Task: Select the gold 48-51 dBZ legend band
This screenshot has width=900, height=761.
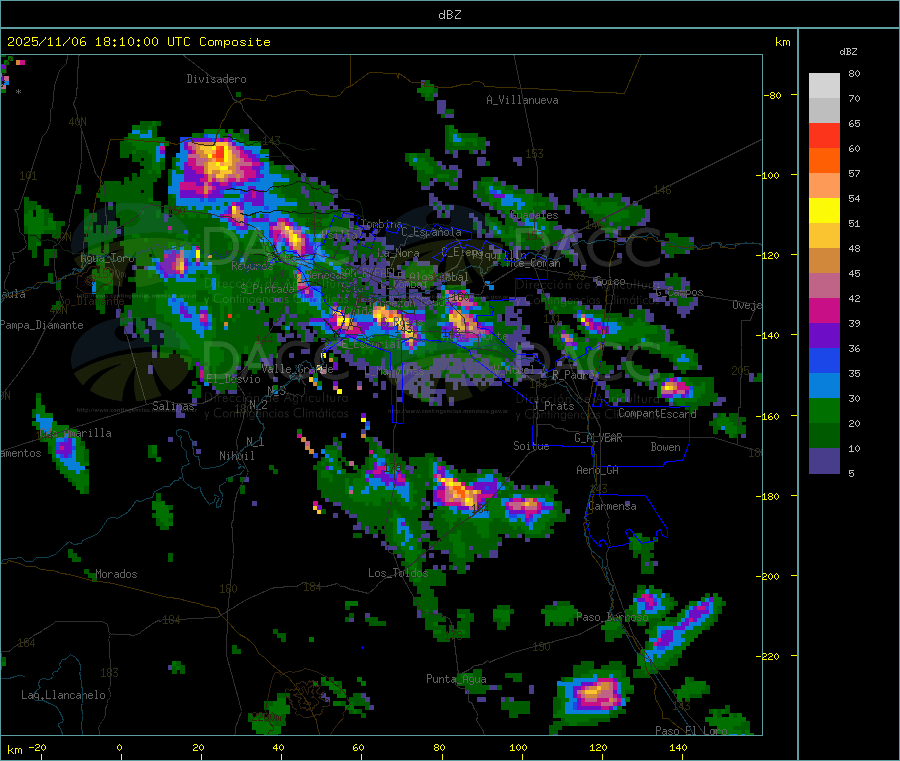Action: coord(824,236)
